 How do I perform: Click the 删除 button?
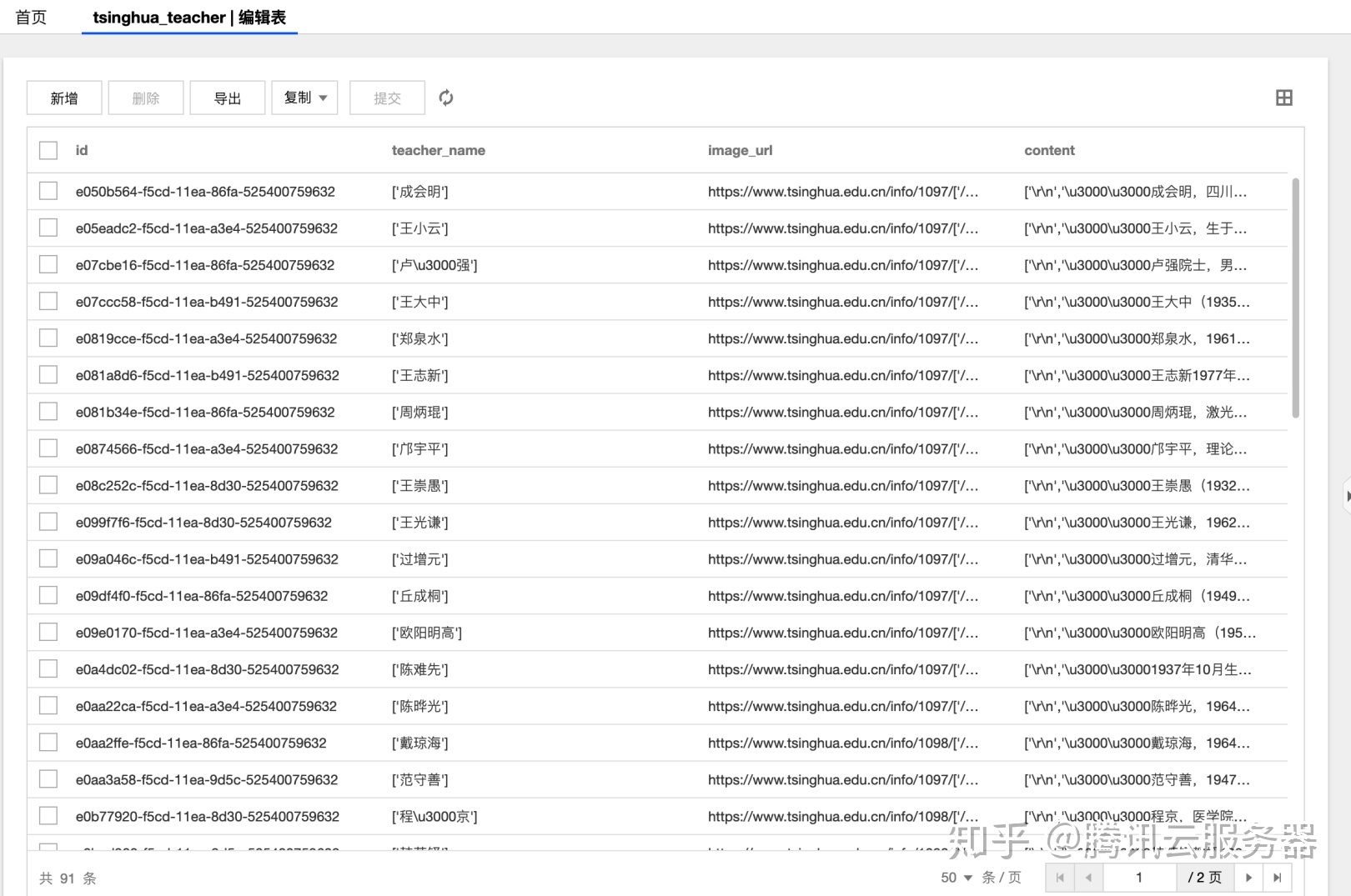pyautogui.click(x=146, y=98)
